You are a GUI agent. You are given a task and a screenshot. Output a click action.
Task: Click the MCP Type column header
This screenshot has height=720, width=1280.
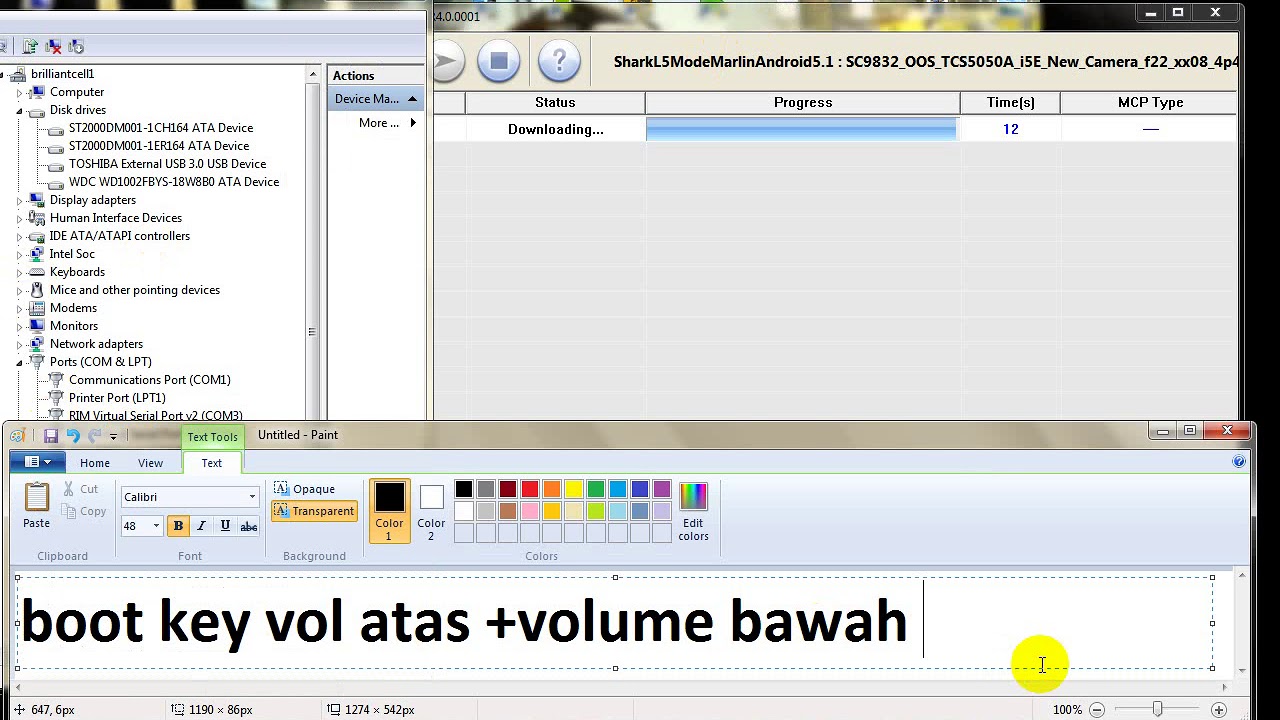[x=1150, y=102]
